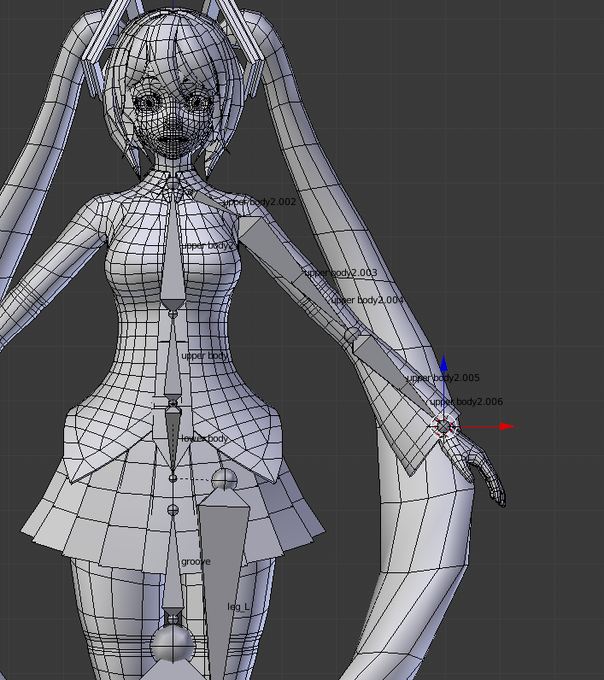Click the 'upper body2.004' bone name label
This screenshot has height=680, width=604.
pos(368,300)
